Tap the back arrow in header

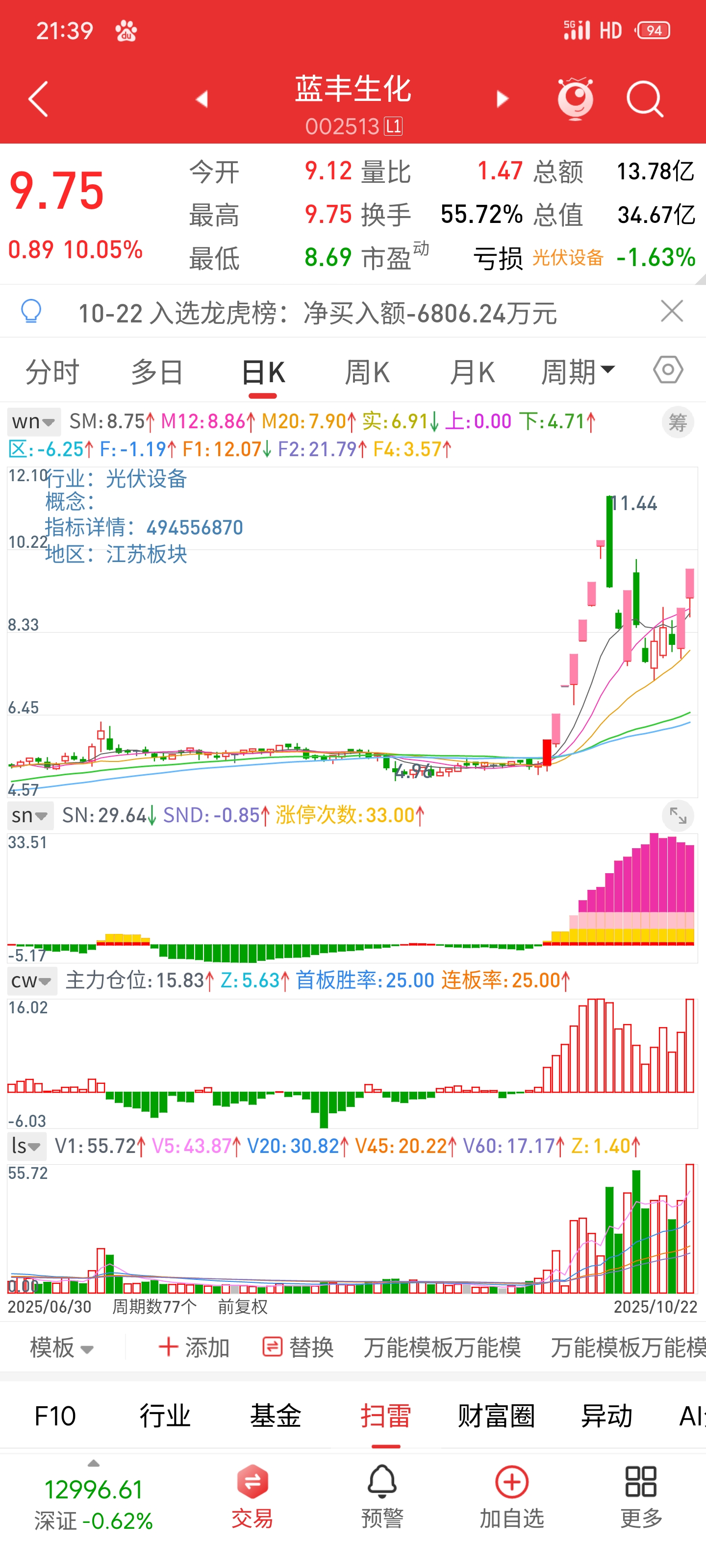point(38,99)
